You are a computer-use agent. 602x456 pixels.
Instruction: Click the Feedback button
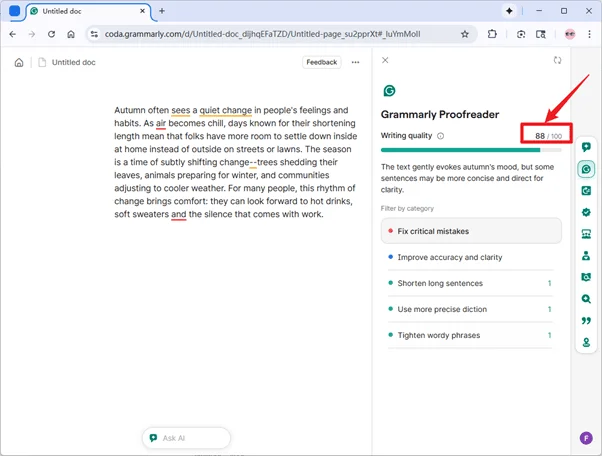pyautogui.click(x=321, y=62)
